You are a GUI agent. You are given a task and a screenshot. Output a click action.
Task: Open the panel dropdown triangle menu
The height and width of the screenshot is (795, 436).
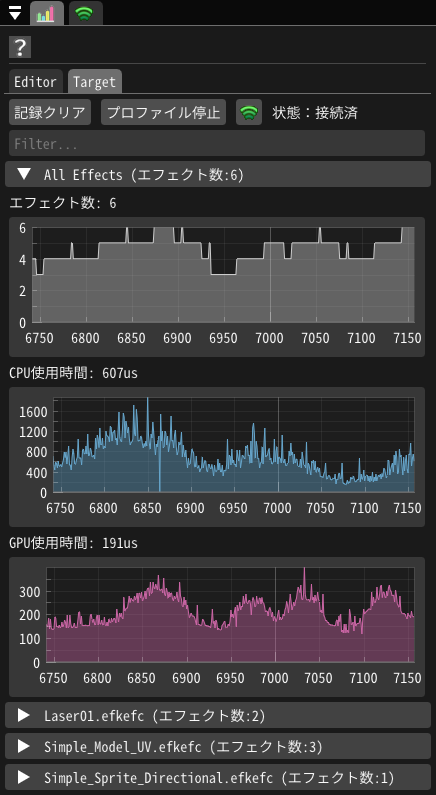tap(15, 13)
